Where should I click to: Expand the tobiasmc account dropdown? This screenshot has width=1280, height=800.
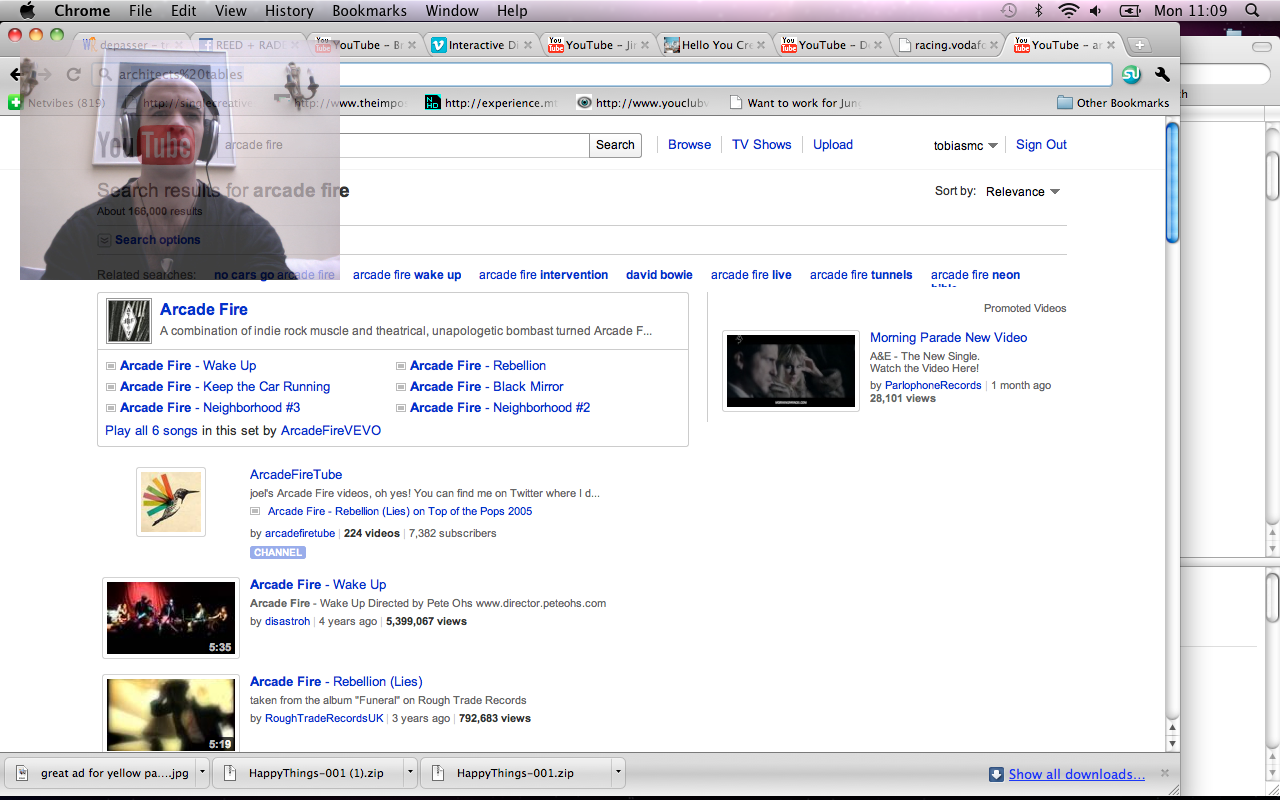click(965, 146)
